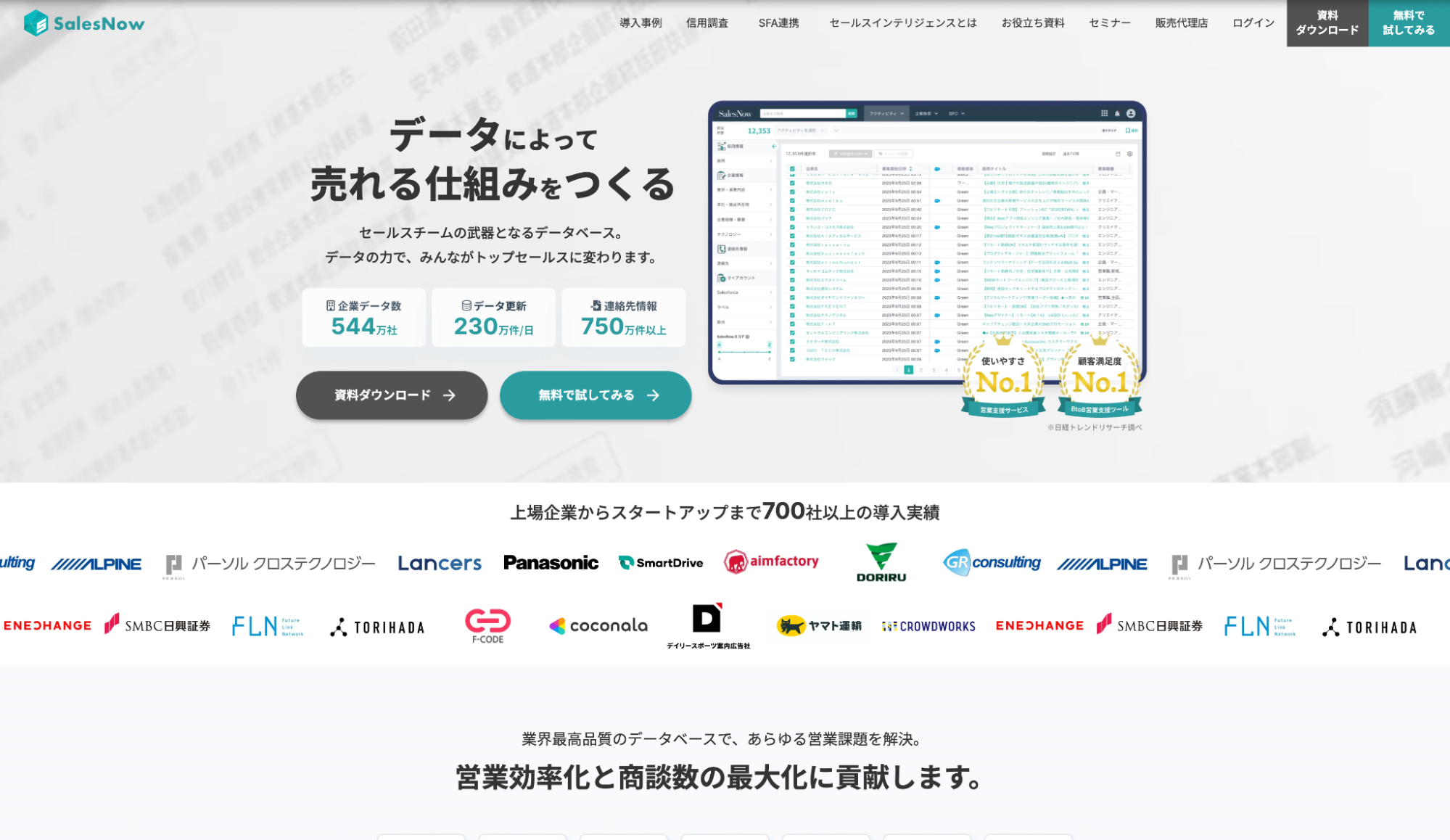Click the データ更新 230万件/日 card
Image resolution: width=1450 pixels, height=840 pixels.
[494, 318]
